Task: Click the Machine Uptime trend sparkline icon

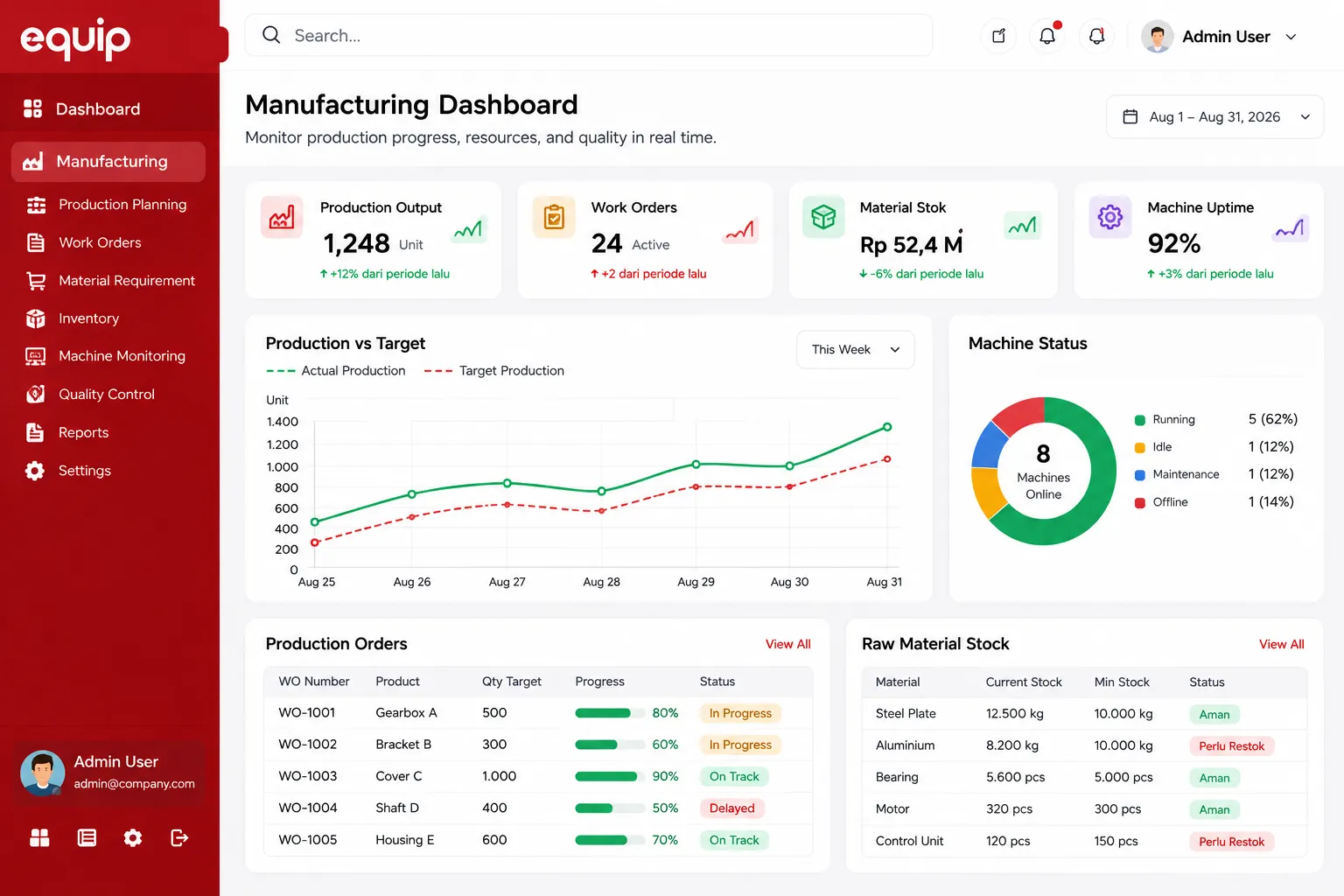Action: tap(1291, 228)
